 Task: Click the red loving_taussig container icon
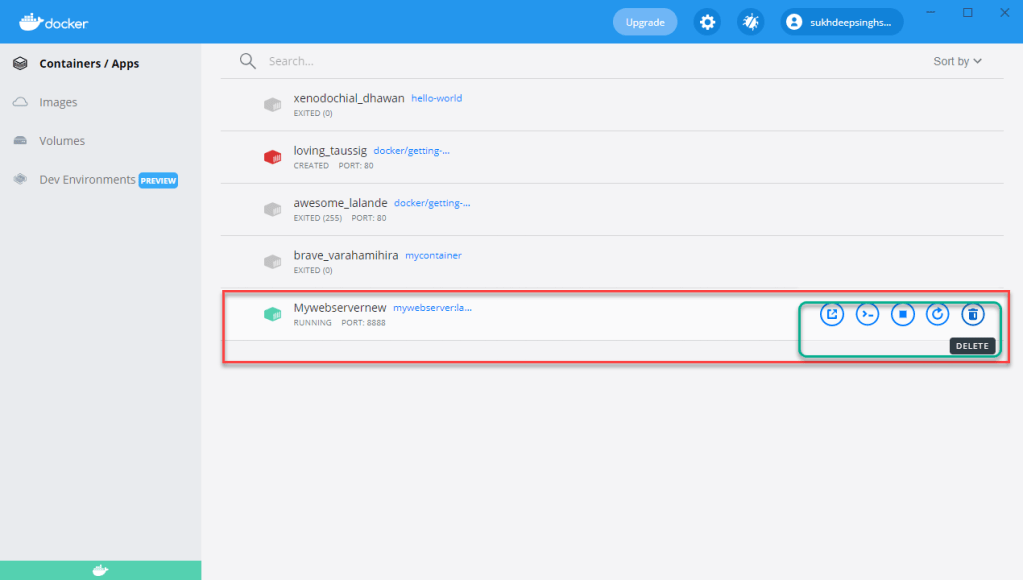(x=272, y=157)
